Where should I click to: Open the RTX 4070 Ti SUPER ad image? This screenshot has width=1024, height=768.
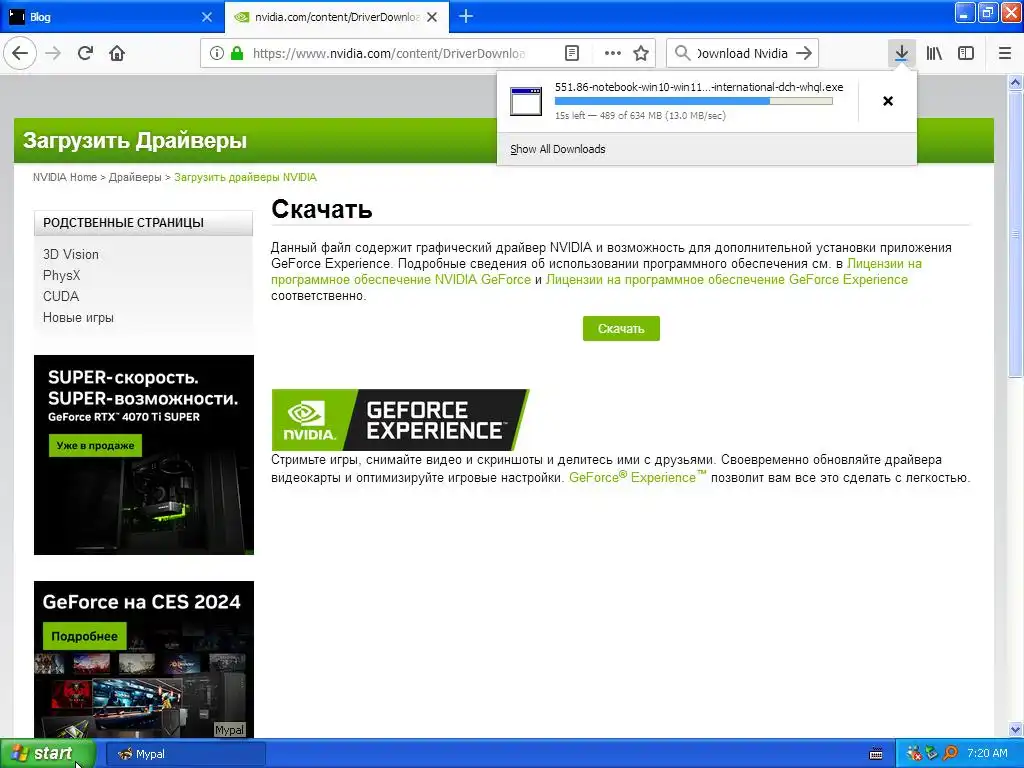pos(144,455)
